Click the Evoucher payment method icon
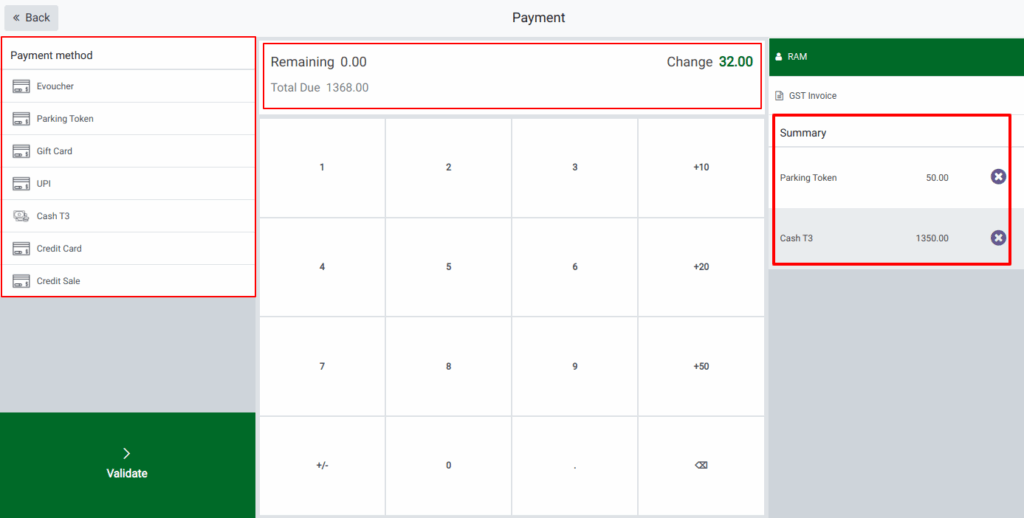The image size is (1024, 518). click(21, 86)
